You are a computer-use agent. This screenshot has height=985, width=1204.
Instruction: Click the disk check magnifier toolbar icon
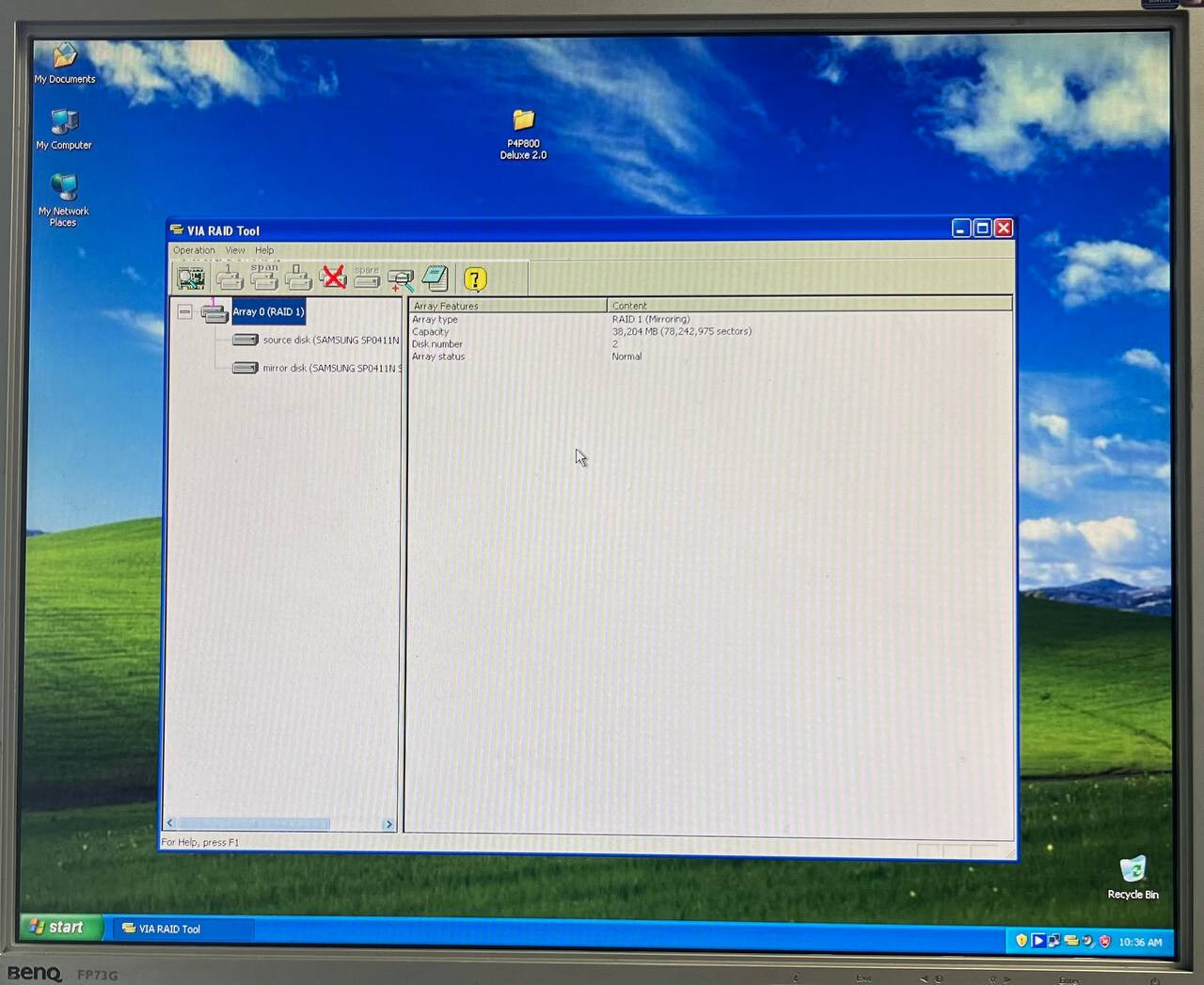tap(401, 278)
